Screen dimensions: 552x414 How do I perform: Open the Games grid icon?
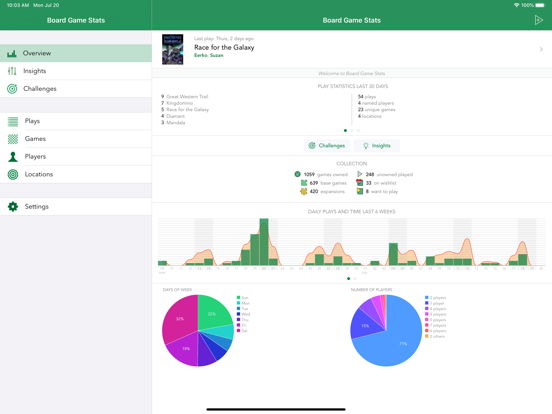pyautogui.click(x=13, y=139)
